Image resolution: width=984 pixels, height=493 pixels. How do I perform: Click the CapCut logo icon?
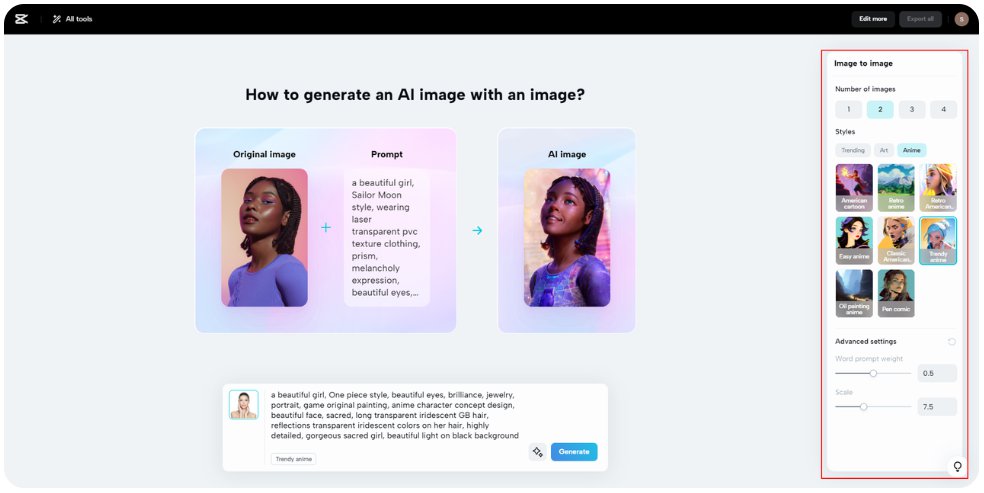click(x=21, y=19)
